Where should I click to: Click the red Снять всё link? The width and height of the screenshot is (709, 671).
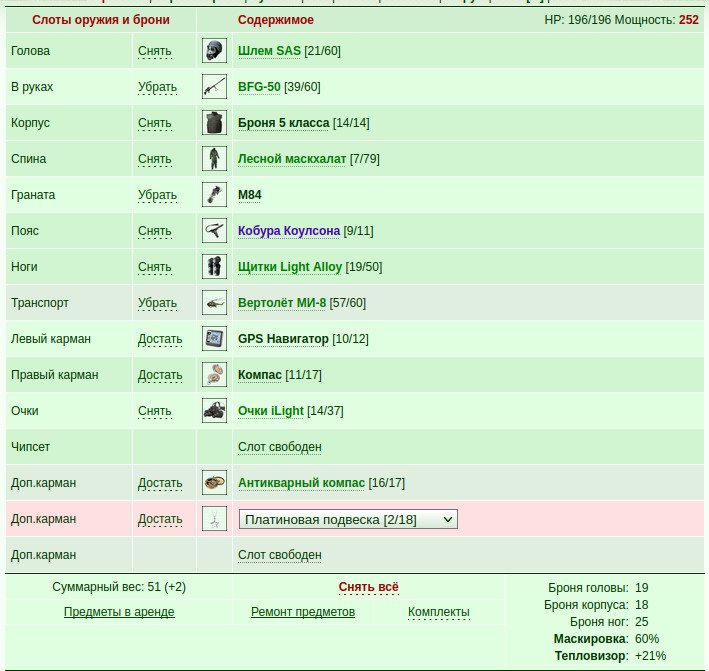(369, 587)
